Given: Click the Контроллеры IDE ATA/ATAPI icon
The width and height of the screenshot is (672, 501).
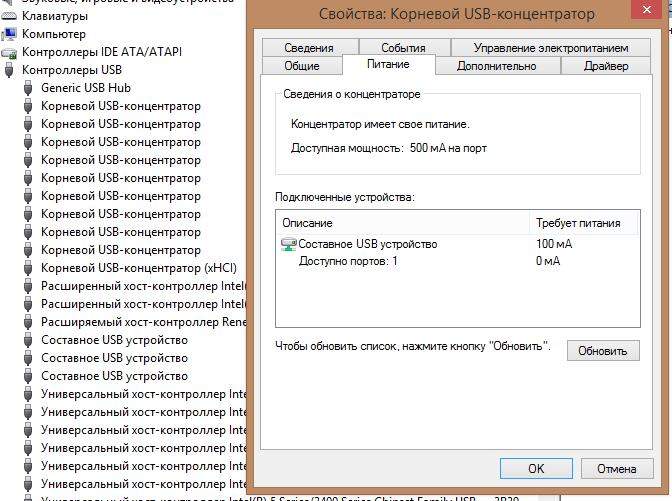Looking at the screenshot, I should pos(10,52).
